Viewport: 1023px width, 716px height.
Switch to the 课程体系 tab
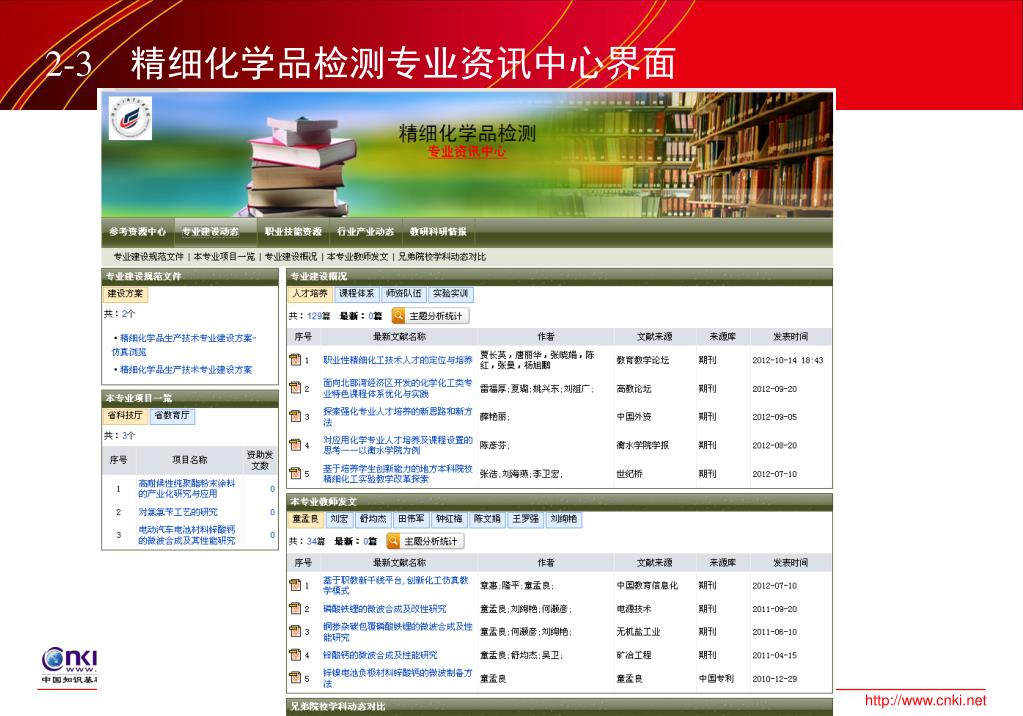pyautogui.click(x=356, y=294)
